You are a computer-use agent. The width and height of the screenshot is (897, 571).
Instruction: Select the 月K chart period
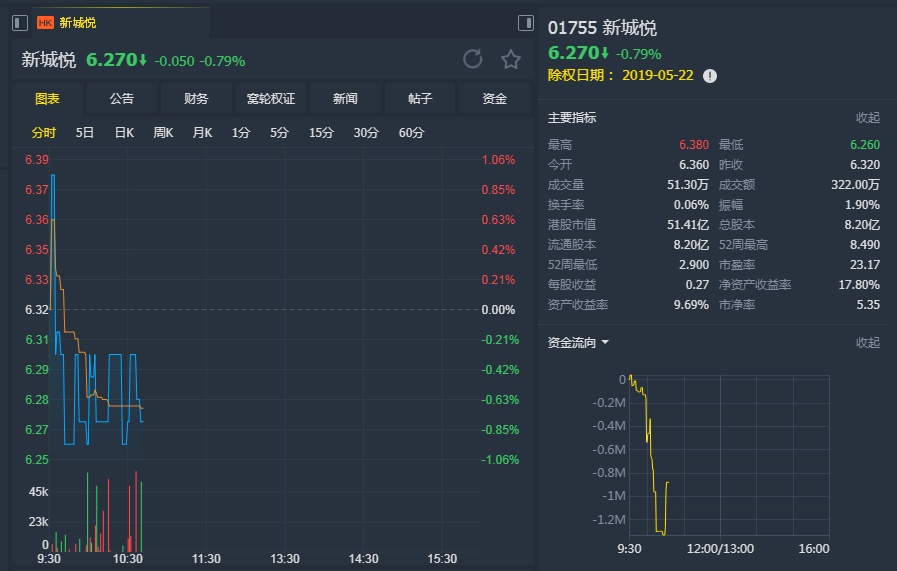click(x=202, y=133)
